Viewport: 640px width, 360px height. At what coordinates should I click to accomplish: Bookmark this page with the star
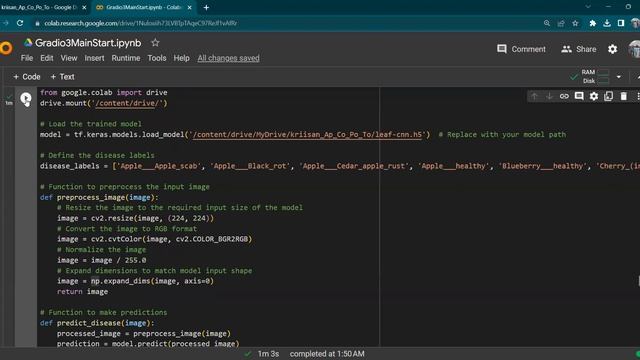(575, 23)
